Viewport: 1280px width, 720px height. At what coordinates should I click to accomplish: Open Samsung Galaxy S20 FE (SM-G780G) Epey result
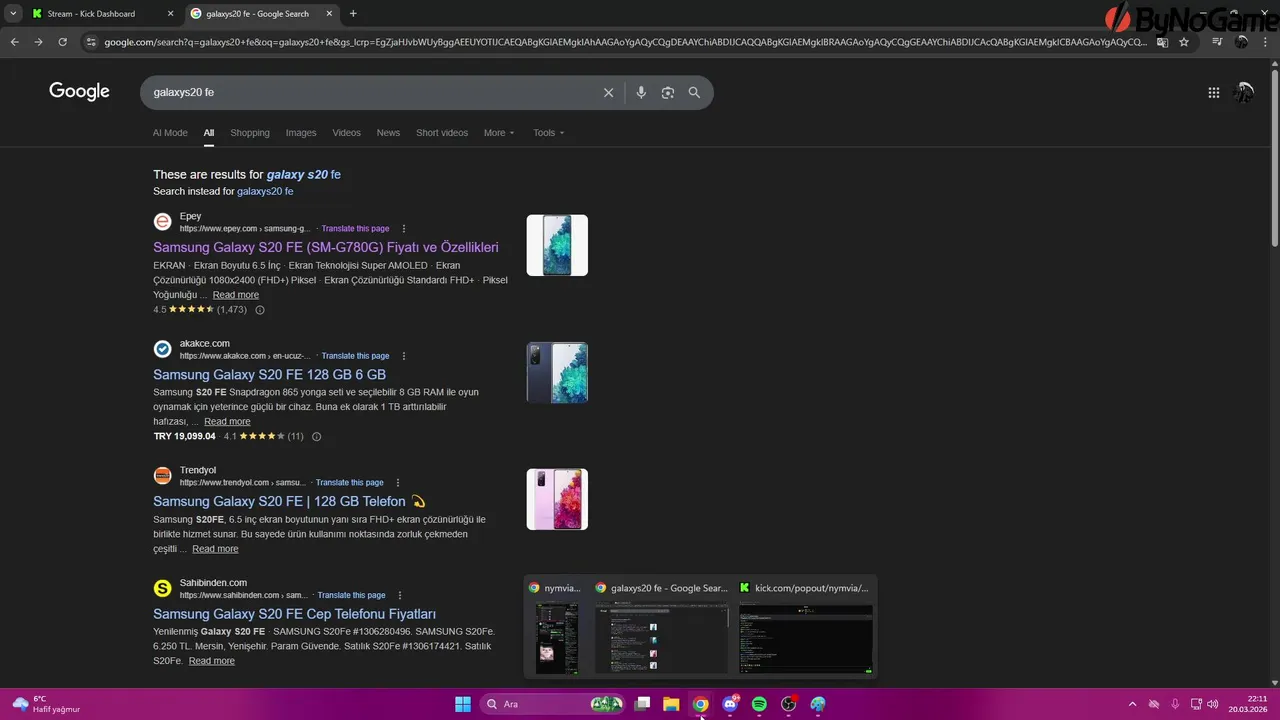[x=326, y=247]
